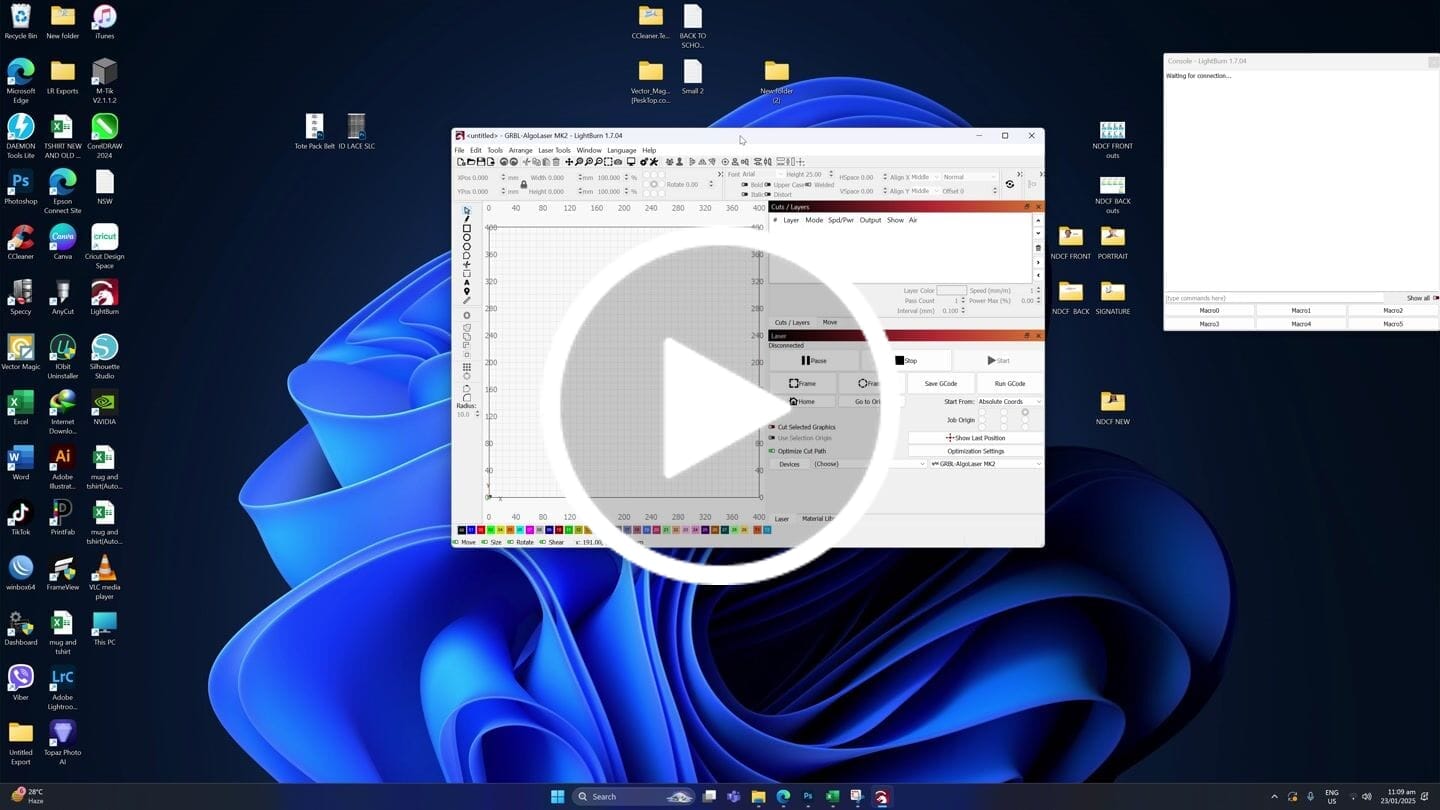
Task: Select the Pan/drag view toolbar icon
Action: click(x=569, y=162)
